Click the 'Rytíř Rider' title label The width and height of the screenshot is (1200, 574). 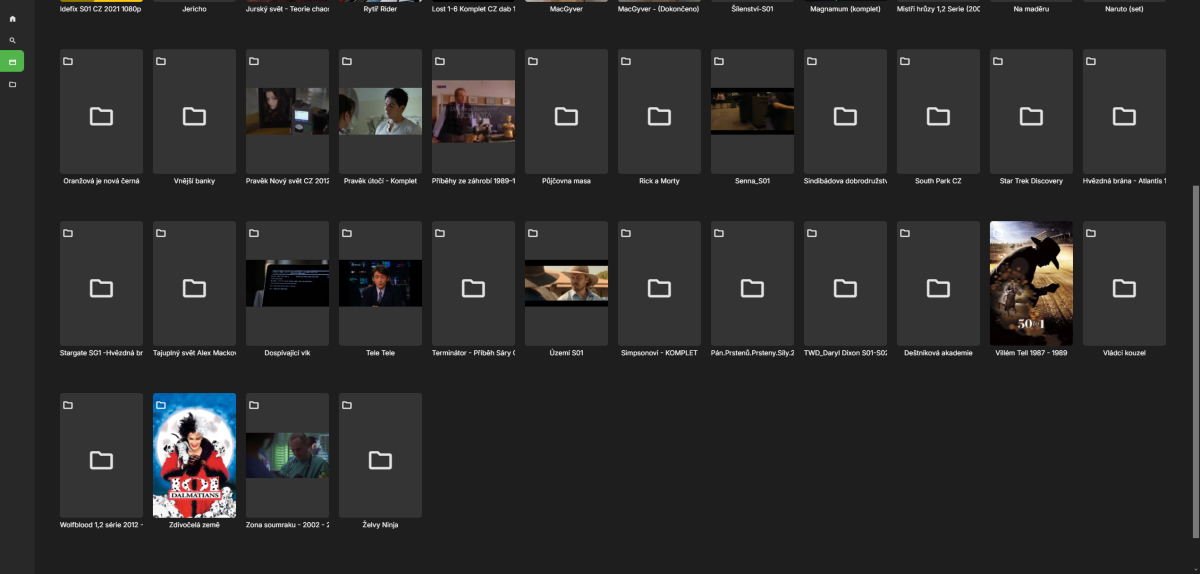380,9
